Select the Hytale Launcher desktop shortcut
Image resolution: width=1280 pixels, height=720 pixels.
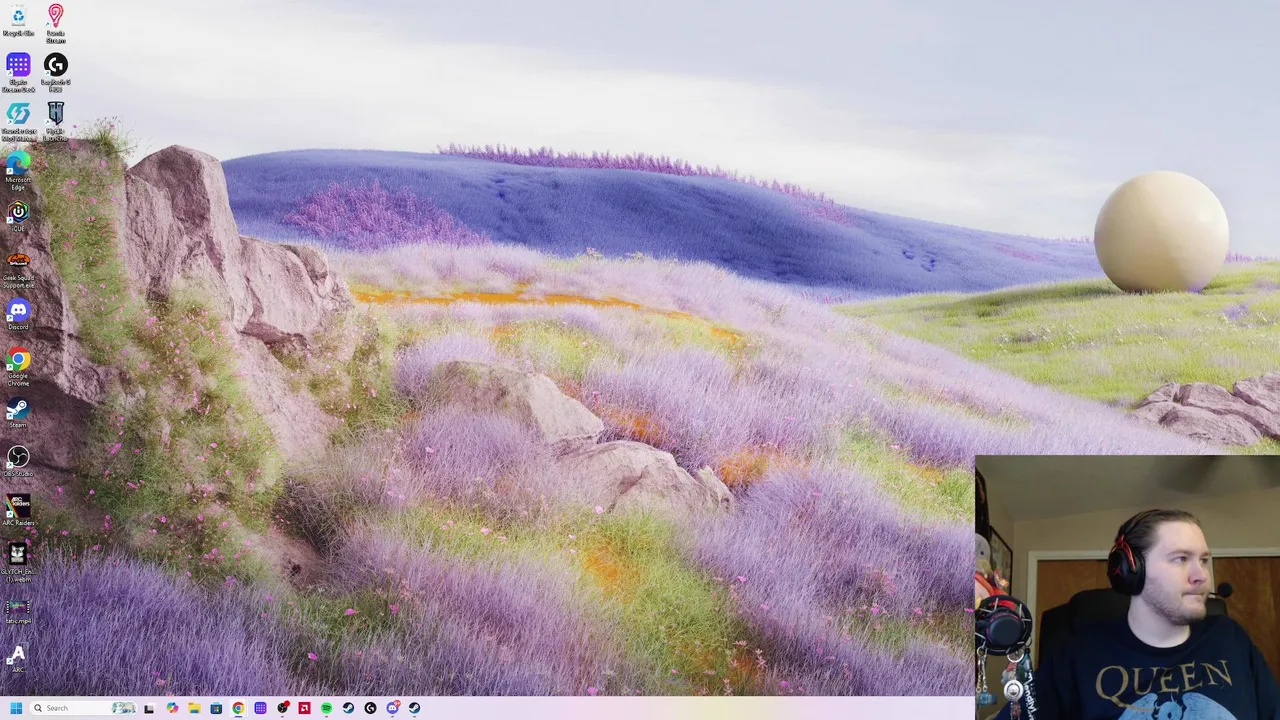pyautogui.click(x=55, y=122)
